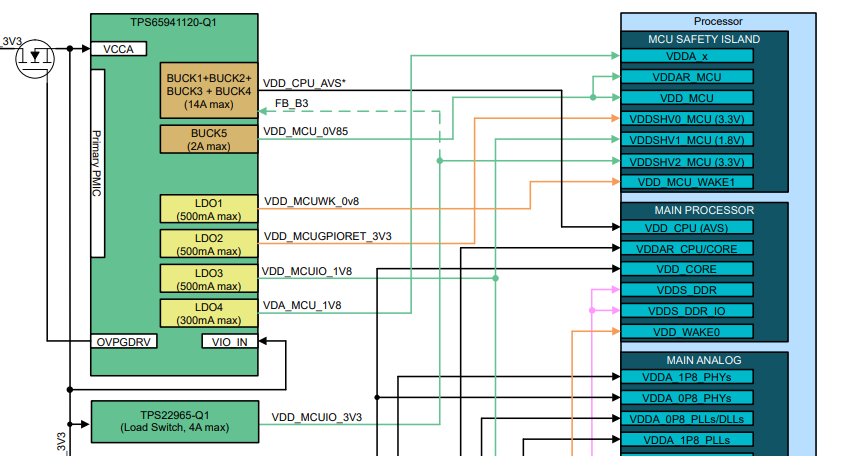Select the VCCA pin box
Image resolution: width=862 pixels, height=456 pixels.
tap(118, 49)
